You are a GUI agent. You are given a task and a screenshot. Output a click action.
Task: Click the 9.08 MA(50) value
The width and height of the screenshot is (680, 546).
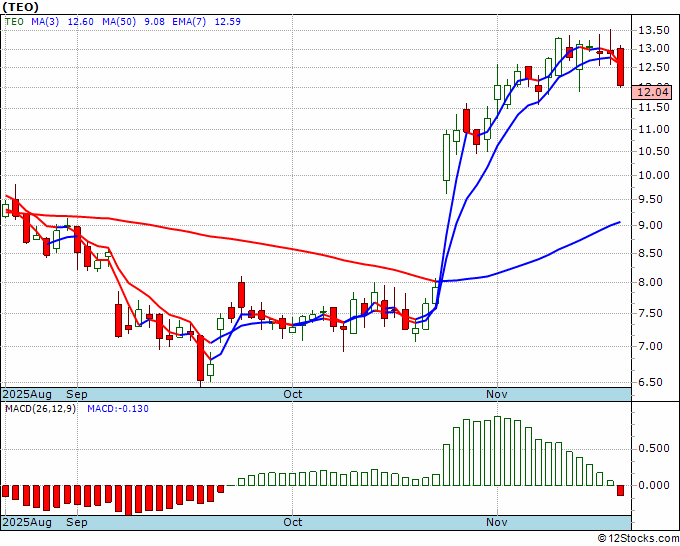coord(154,22)
